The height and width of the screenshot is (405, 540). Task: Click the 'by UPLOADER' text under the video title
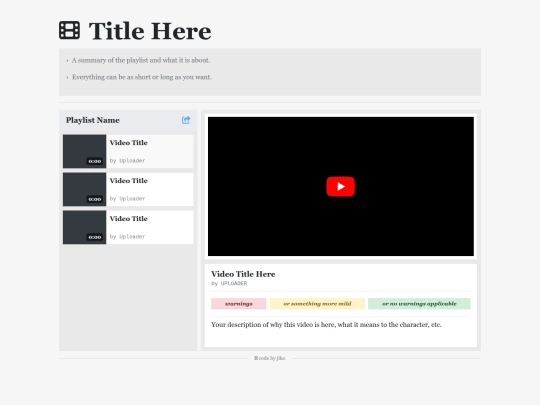[229, 283]
